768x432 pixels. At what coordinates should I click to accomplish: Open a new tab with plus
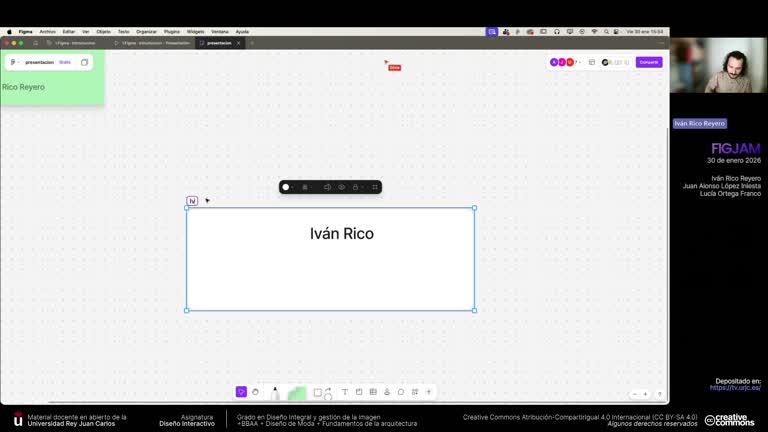coord(252,43)
